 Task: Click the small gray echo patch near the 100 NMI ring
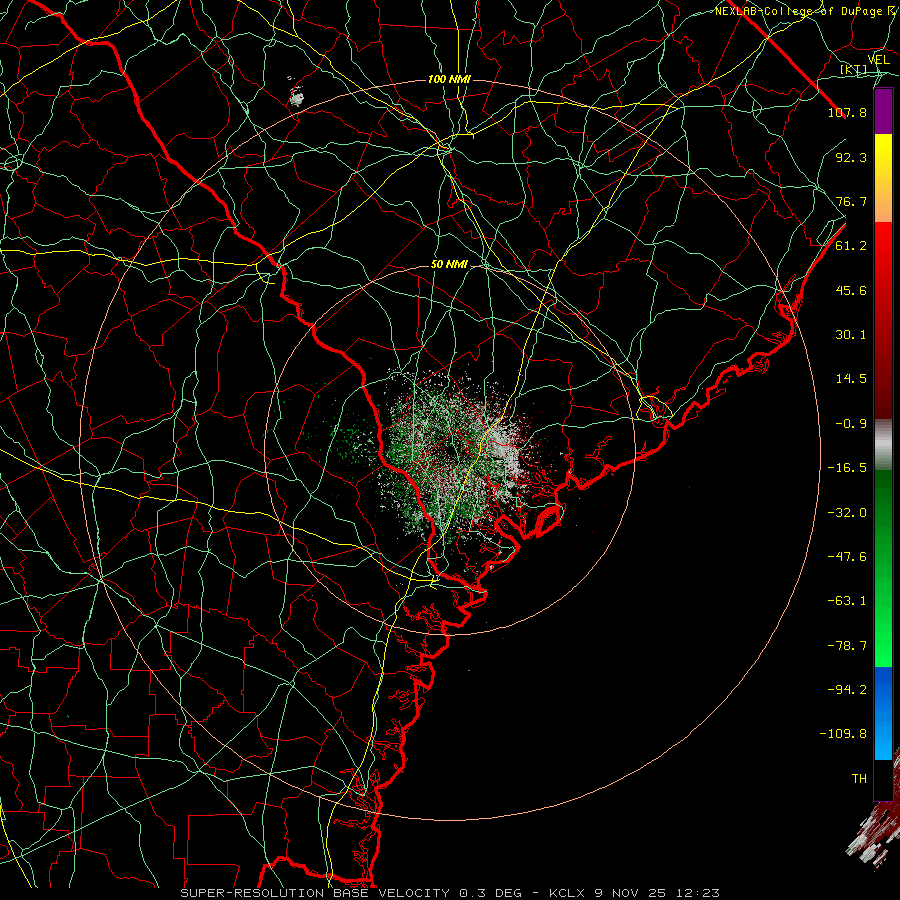tap(296, 96)
